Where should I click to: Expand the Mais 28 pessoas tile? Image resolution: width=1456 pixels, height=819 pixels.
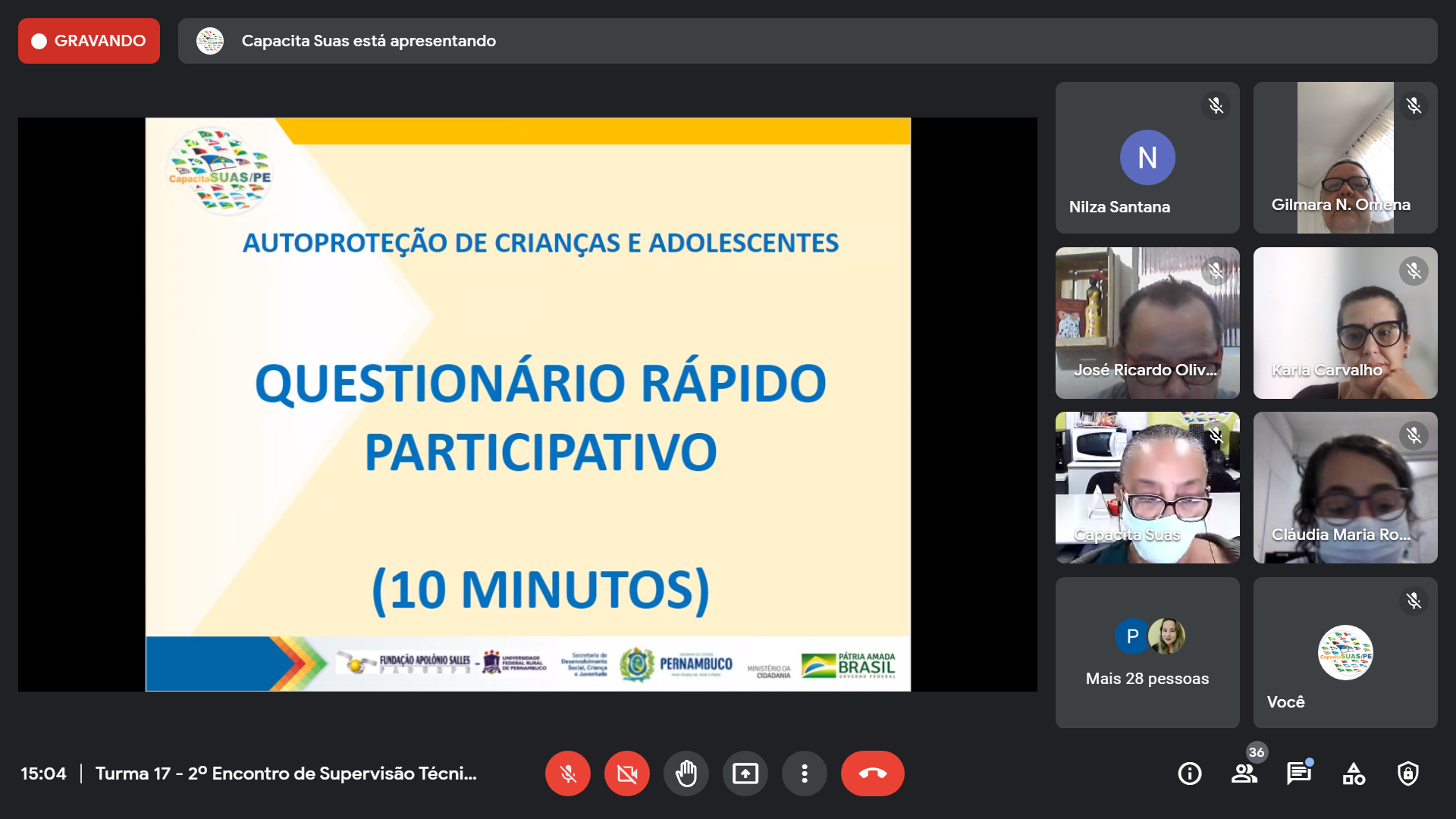(x=1147, y=653)
